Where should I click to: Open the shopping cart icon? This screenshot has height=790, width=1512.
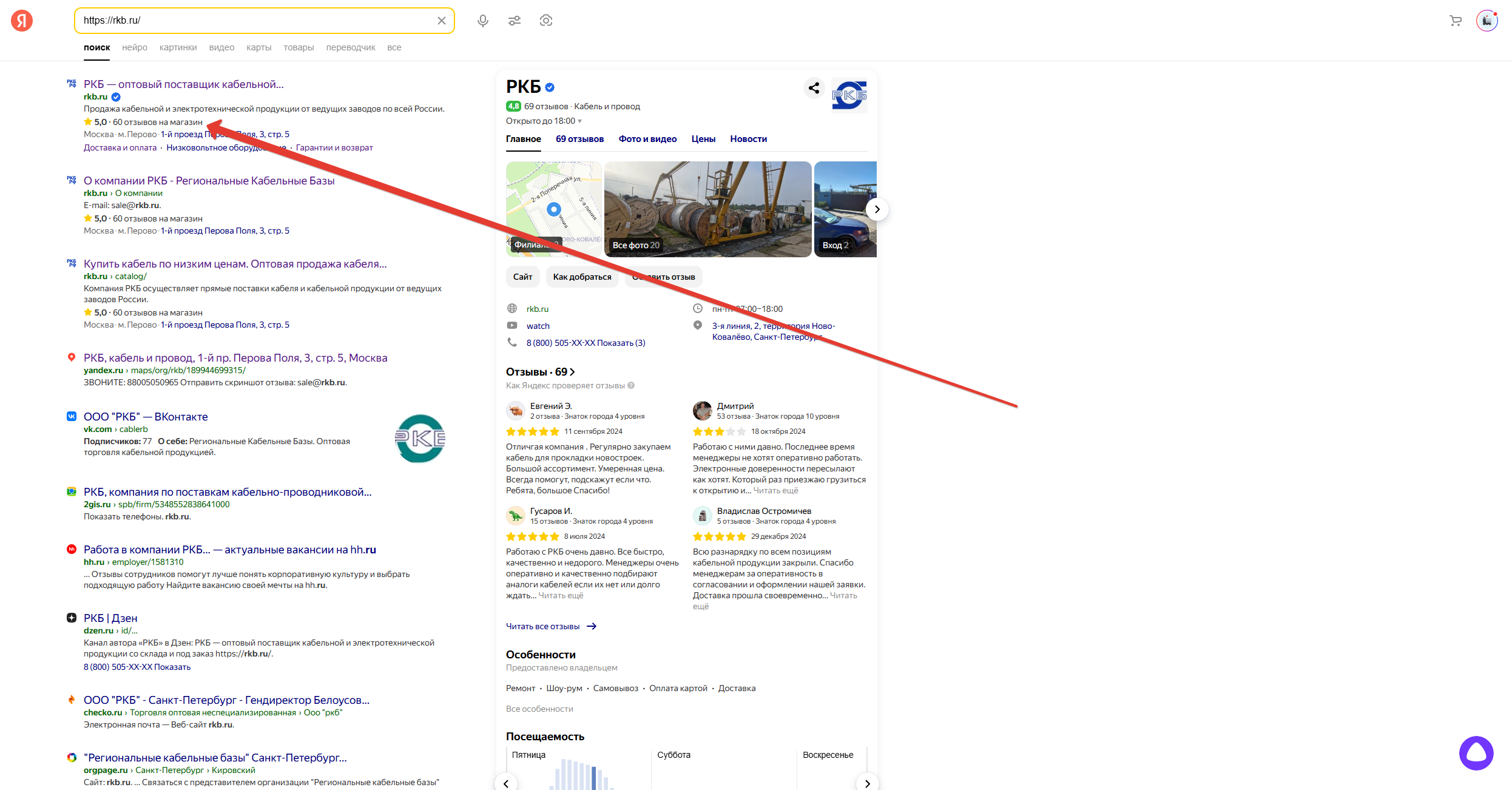(1456, 21)
